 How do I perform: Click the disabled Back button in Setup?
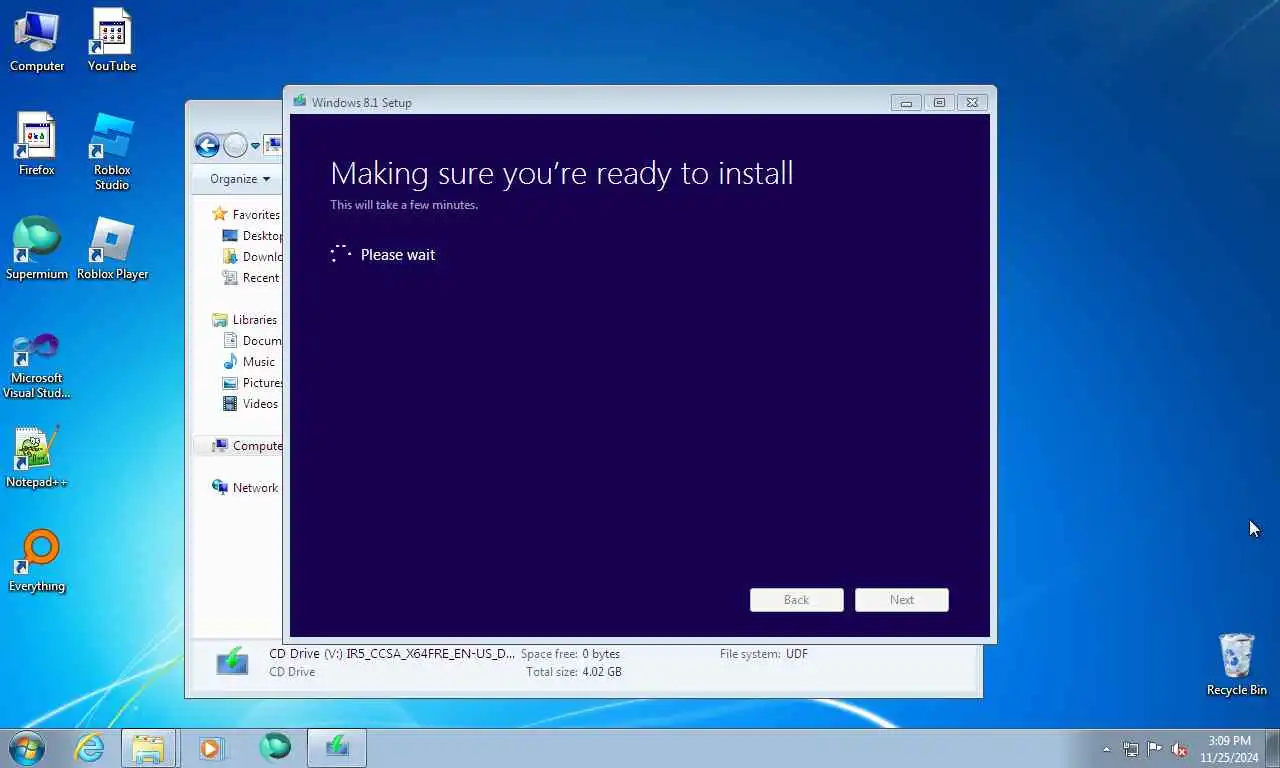tap(797, 600)
